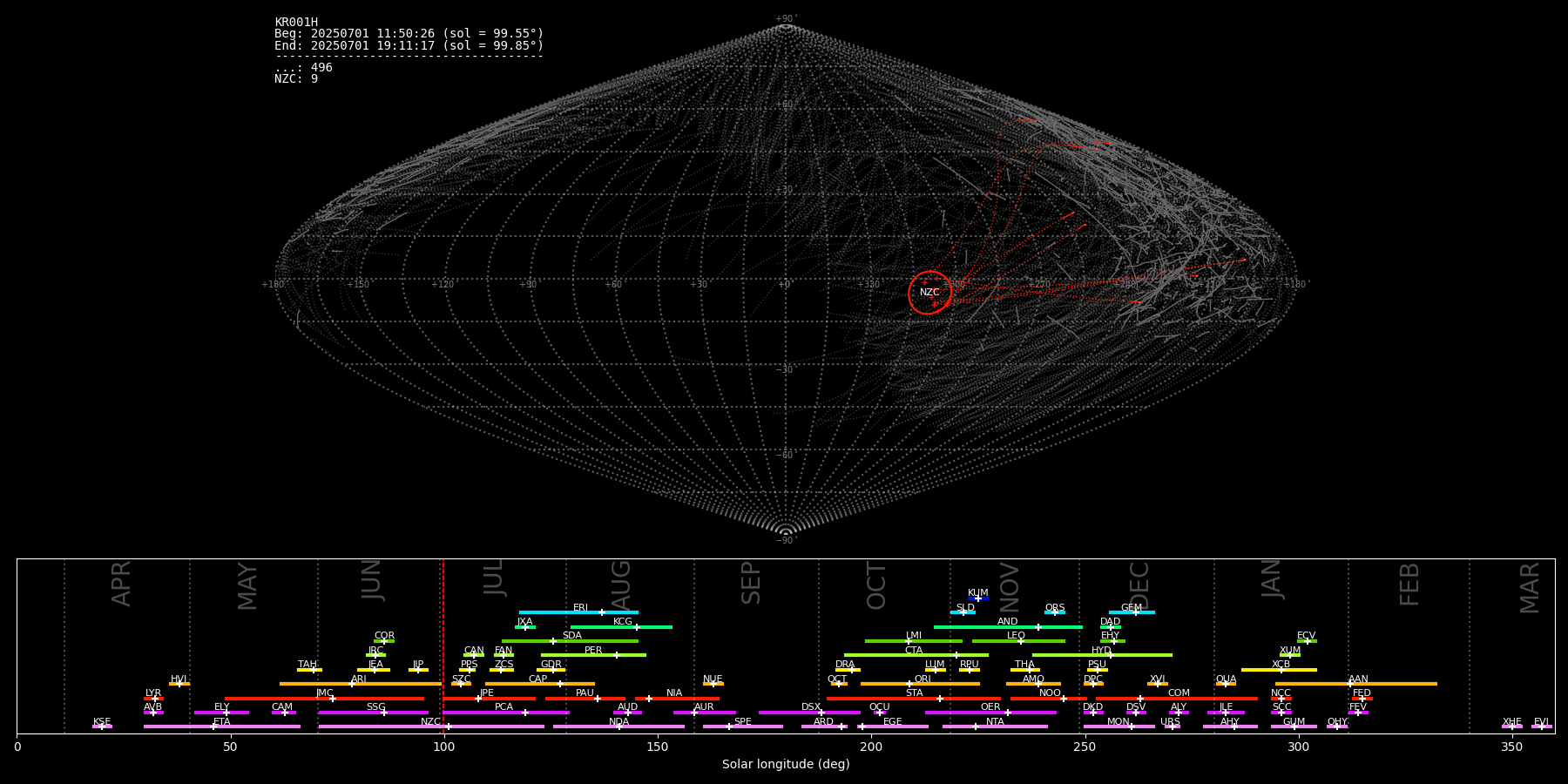Click the STA shower label

pyautogui.click(x=915, y=693)
